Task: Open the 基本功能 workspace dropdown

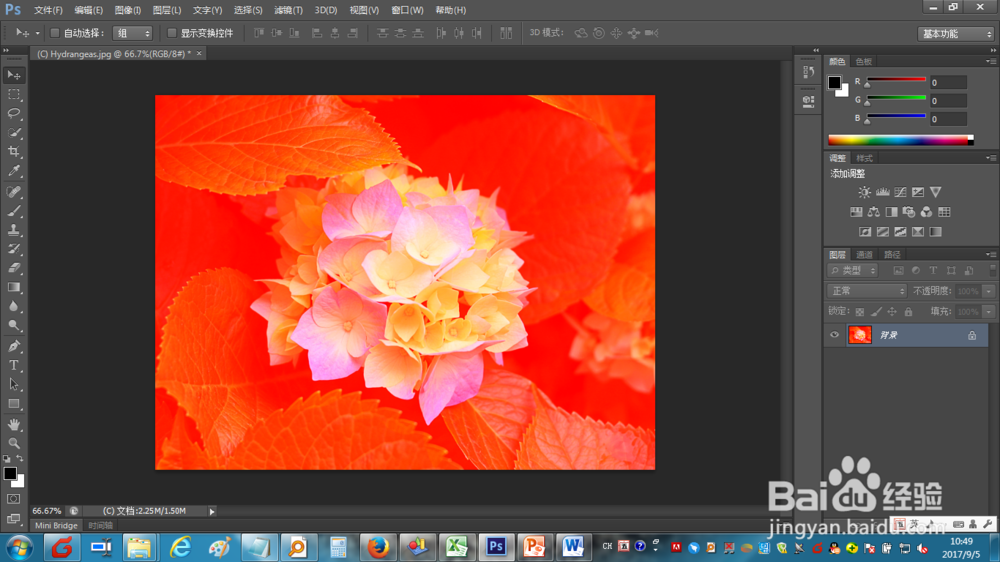Action: click(955, 34)
